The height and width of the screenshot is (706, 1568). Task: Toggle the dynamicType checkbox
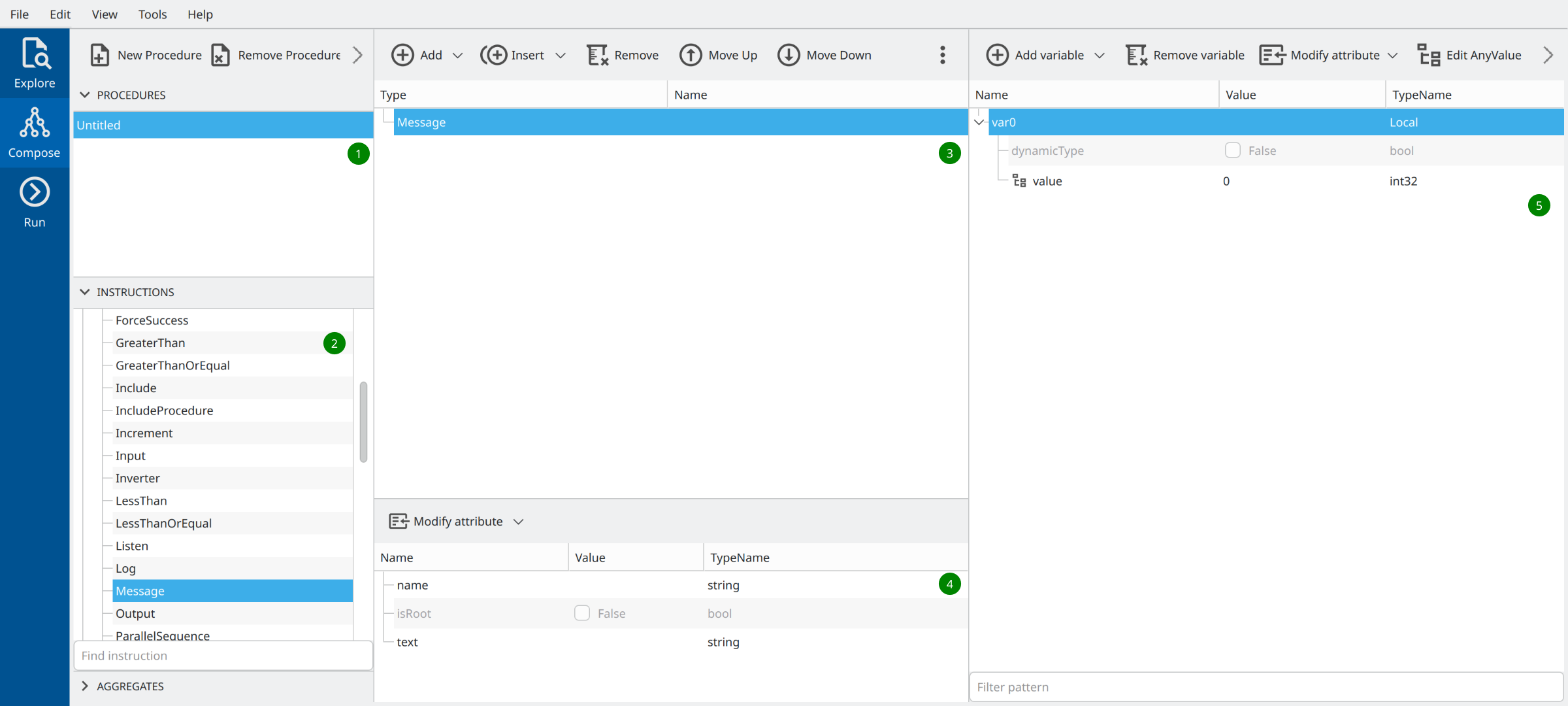click(1232, 151)
